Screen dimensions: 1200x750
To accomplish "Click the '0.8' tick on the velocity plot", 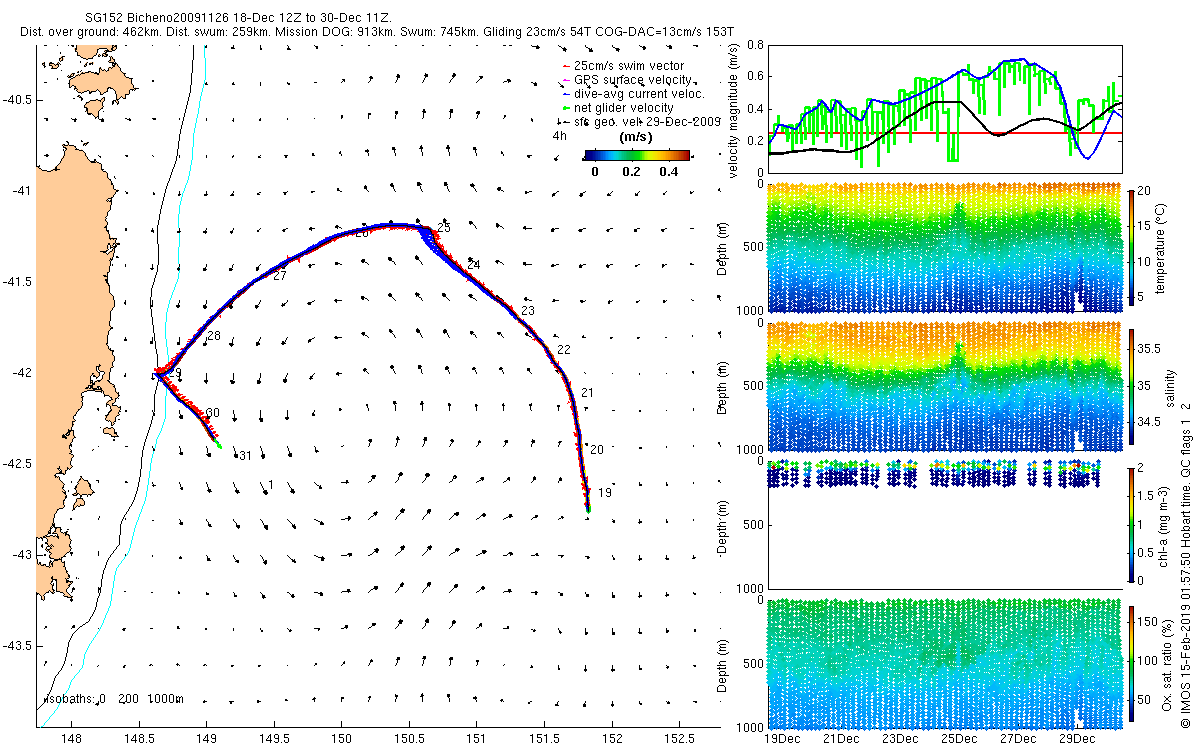I will point(756,46).
